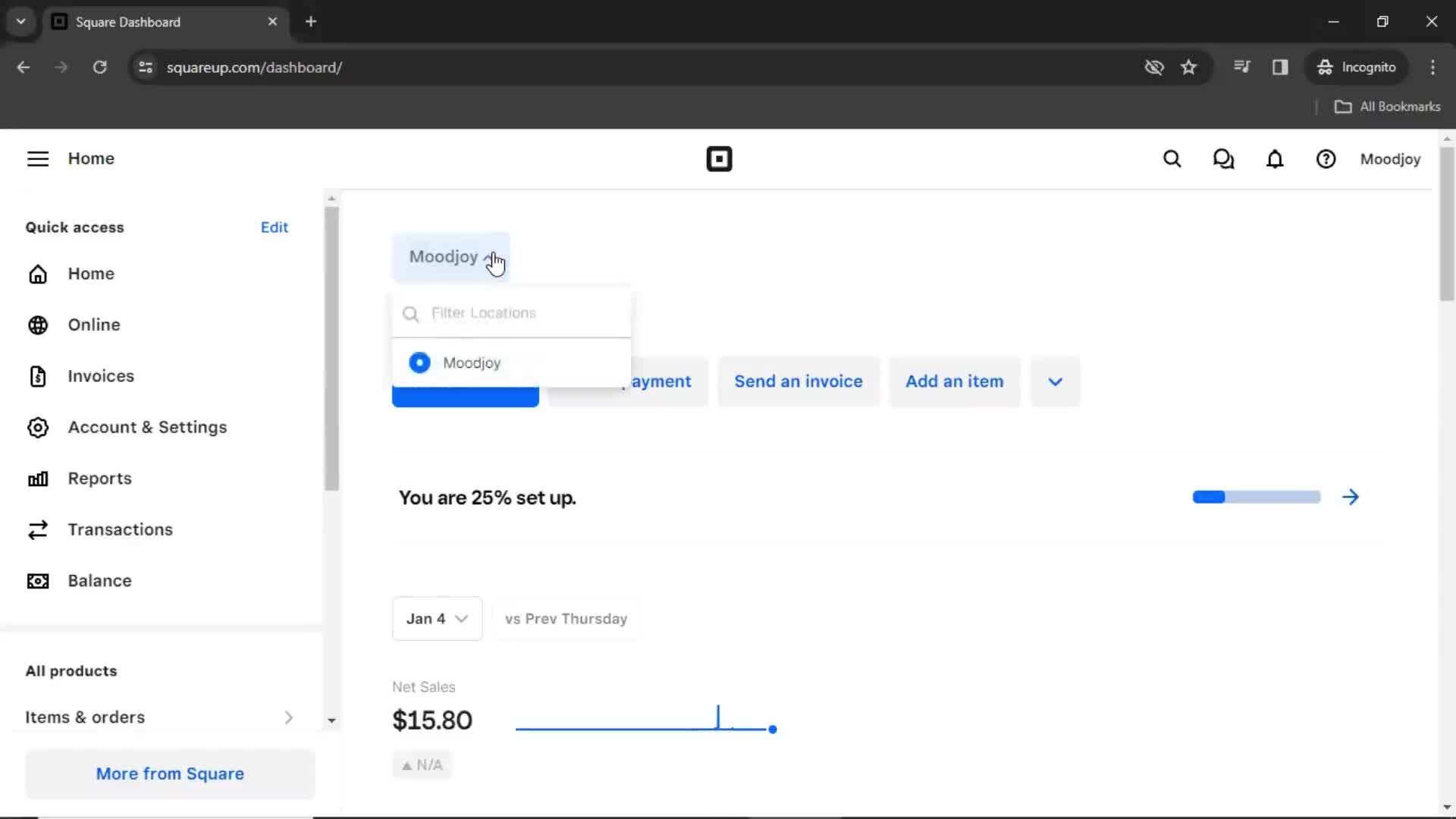Select Moodjoy radio button in dropdown
The width and height of the screenshot is (1456, 819).
click(419, 363)
